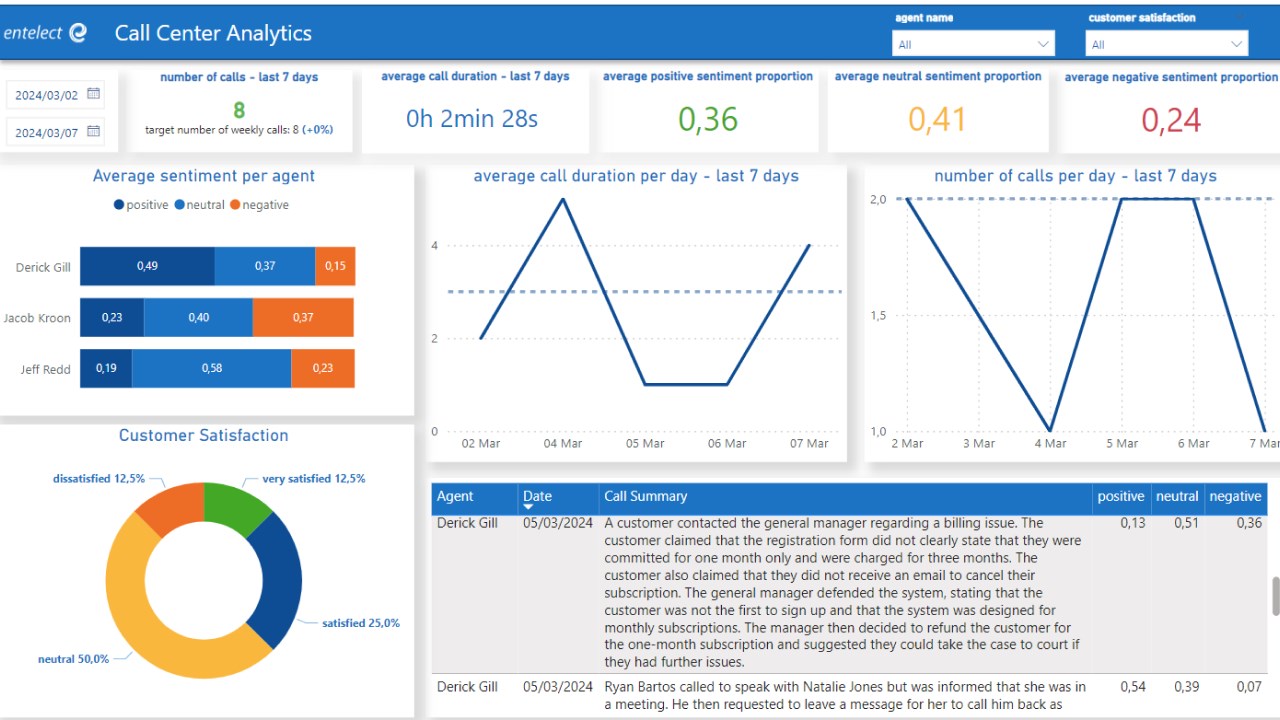Click the 4 Mar low point on calls per day chart
This screenshot has height=720, width=1280.
tap(1050, 431)
